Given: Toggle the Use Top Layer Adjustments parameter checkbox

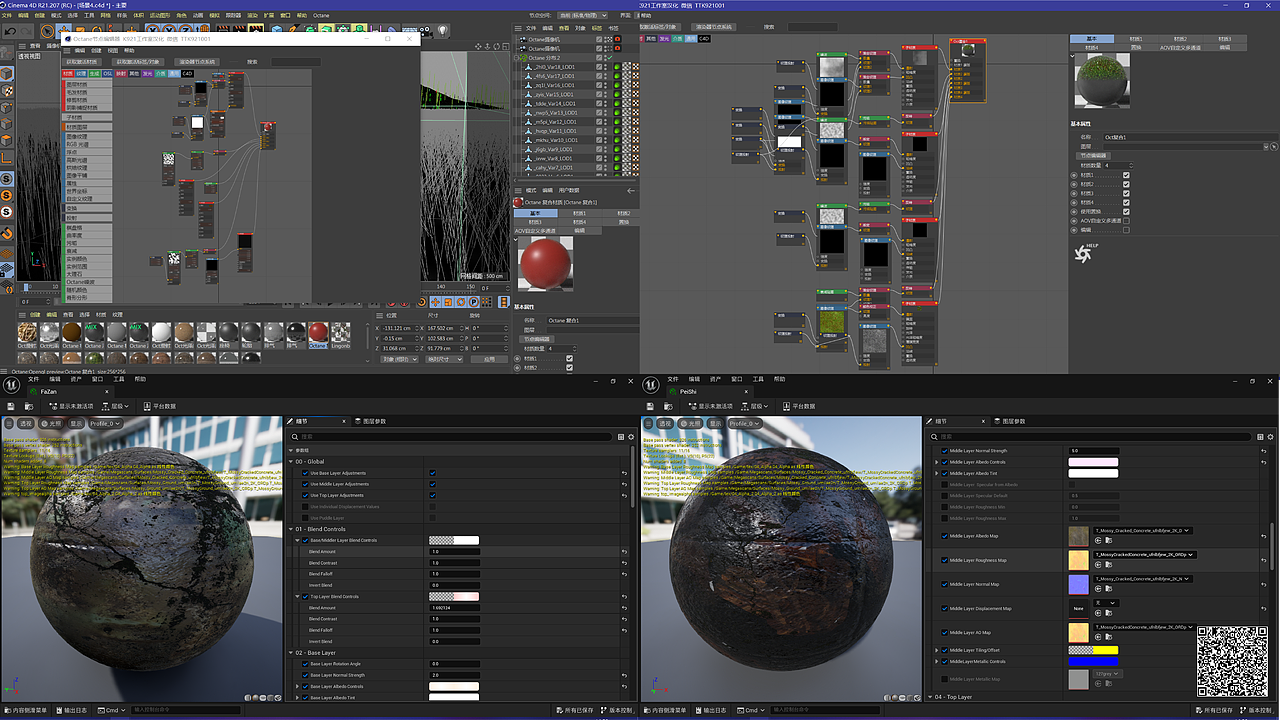Looking at the screenshot, I should pos(305,495).
